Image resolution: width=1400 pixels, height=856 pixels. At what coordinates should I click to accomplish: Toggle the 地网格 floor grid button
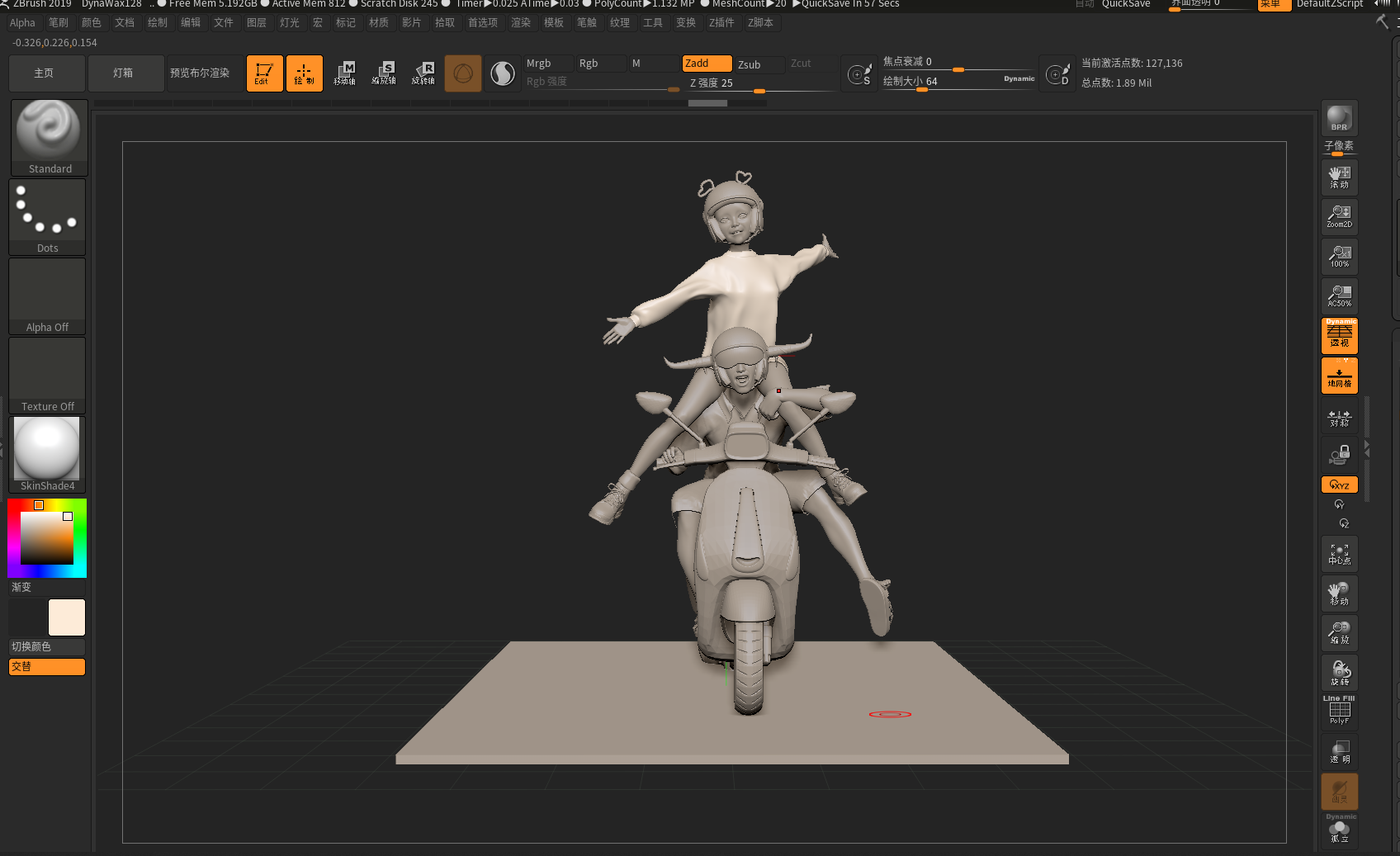(x=1339, y=376)
